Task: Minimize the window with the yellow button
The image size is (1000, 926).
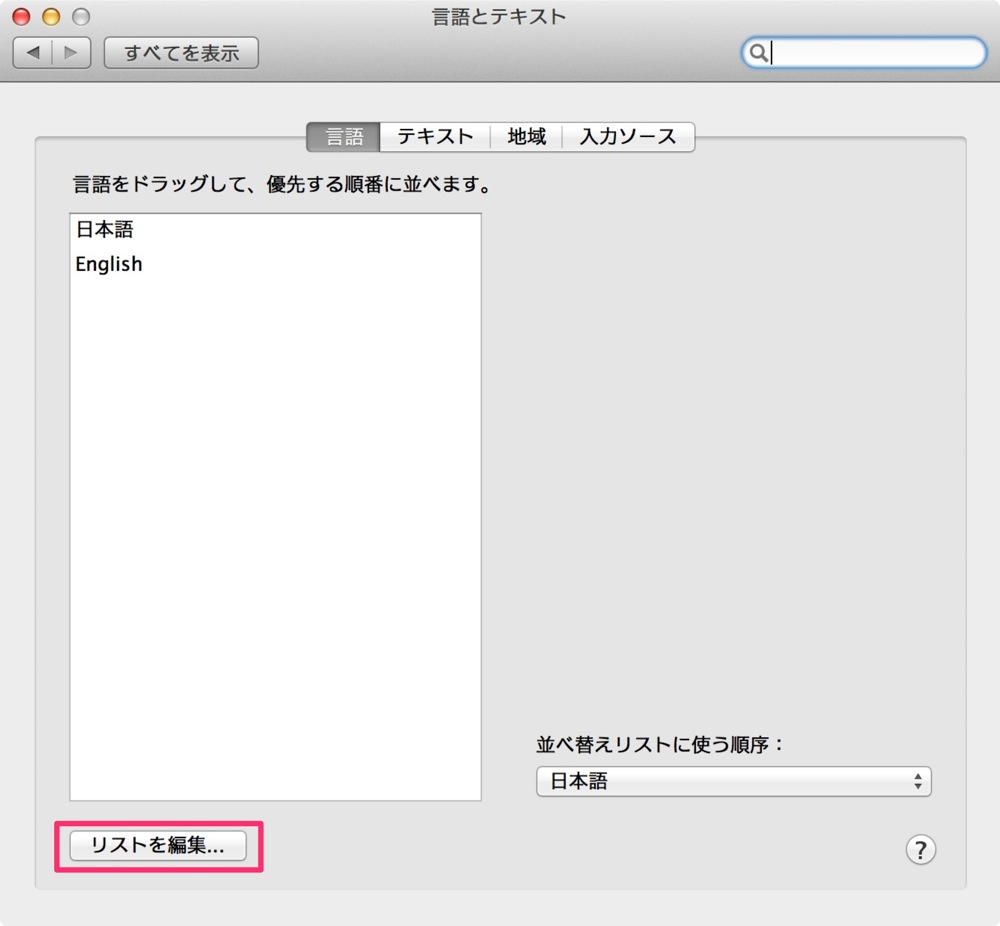Action: point(51,17)
